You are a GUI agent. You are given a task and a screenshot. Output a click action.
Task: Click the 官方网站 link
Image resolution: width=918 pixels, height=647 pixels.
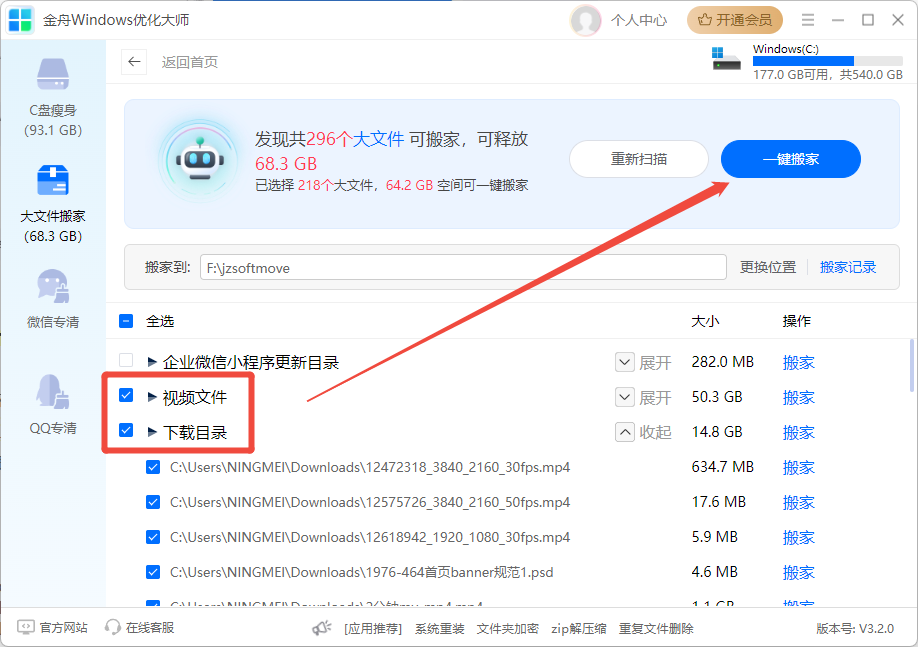[x=64, y=628]
